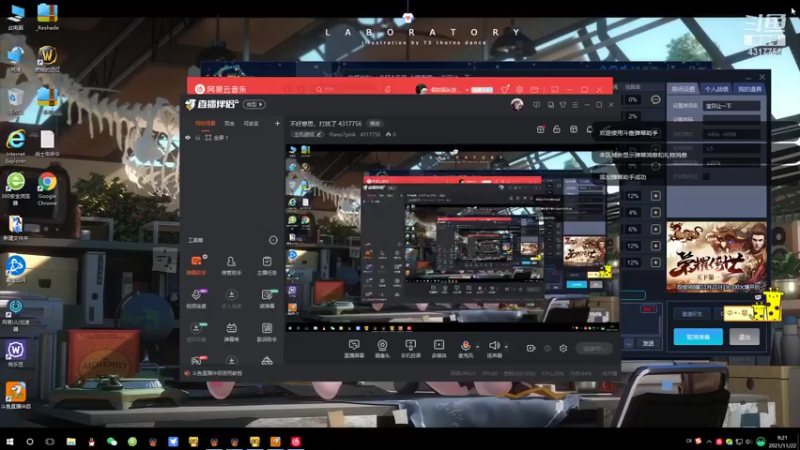Viewport: 800px width, 450px height.
Task: Click the lock icon above preview
Action: pos(557,130)
